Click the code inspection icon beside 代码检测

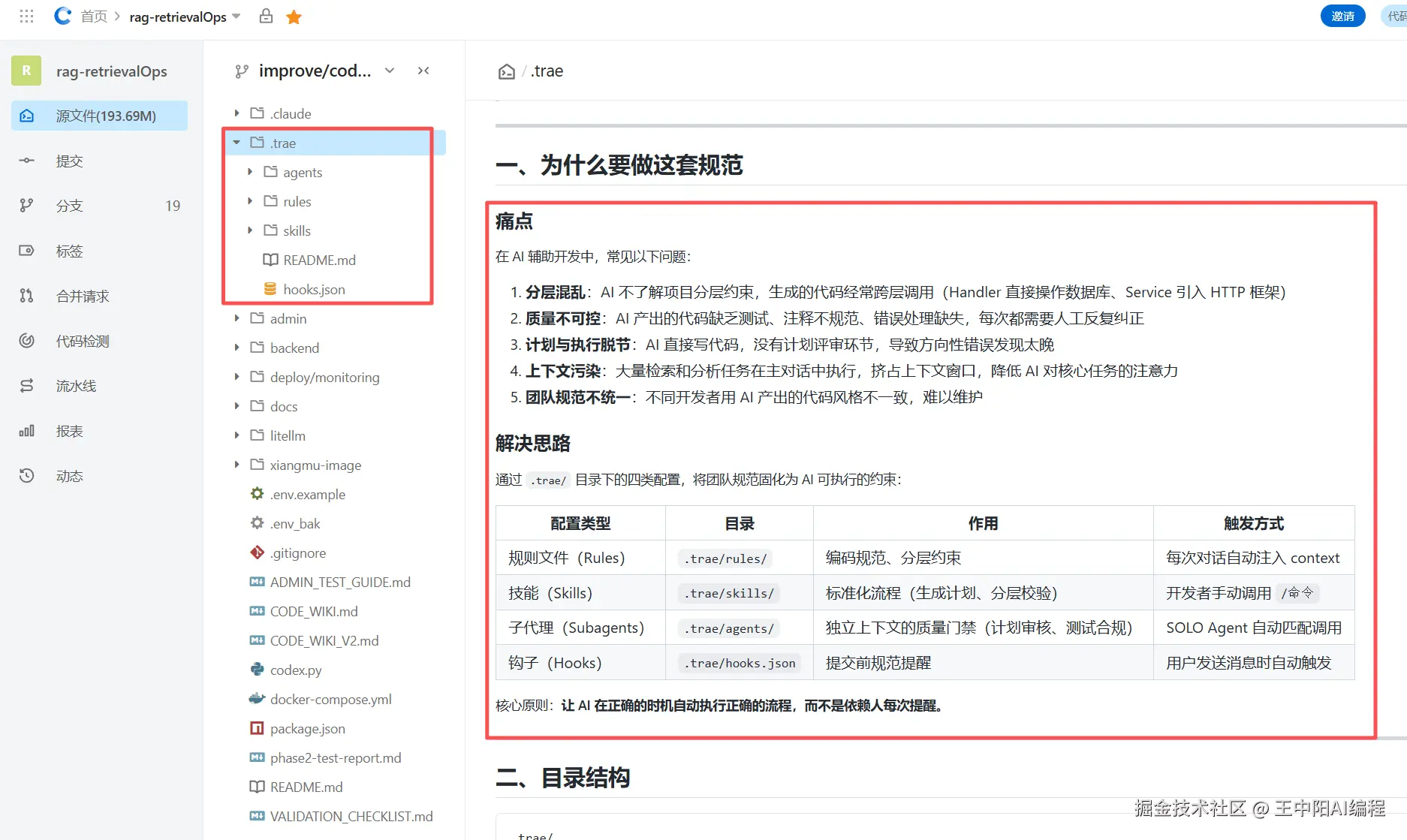pos(26,341)
